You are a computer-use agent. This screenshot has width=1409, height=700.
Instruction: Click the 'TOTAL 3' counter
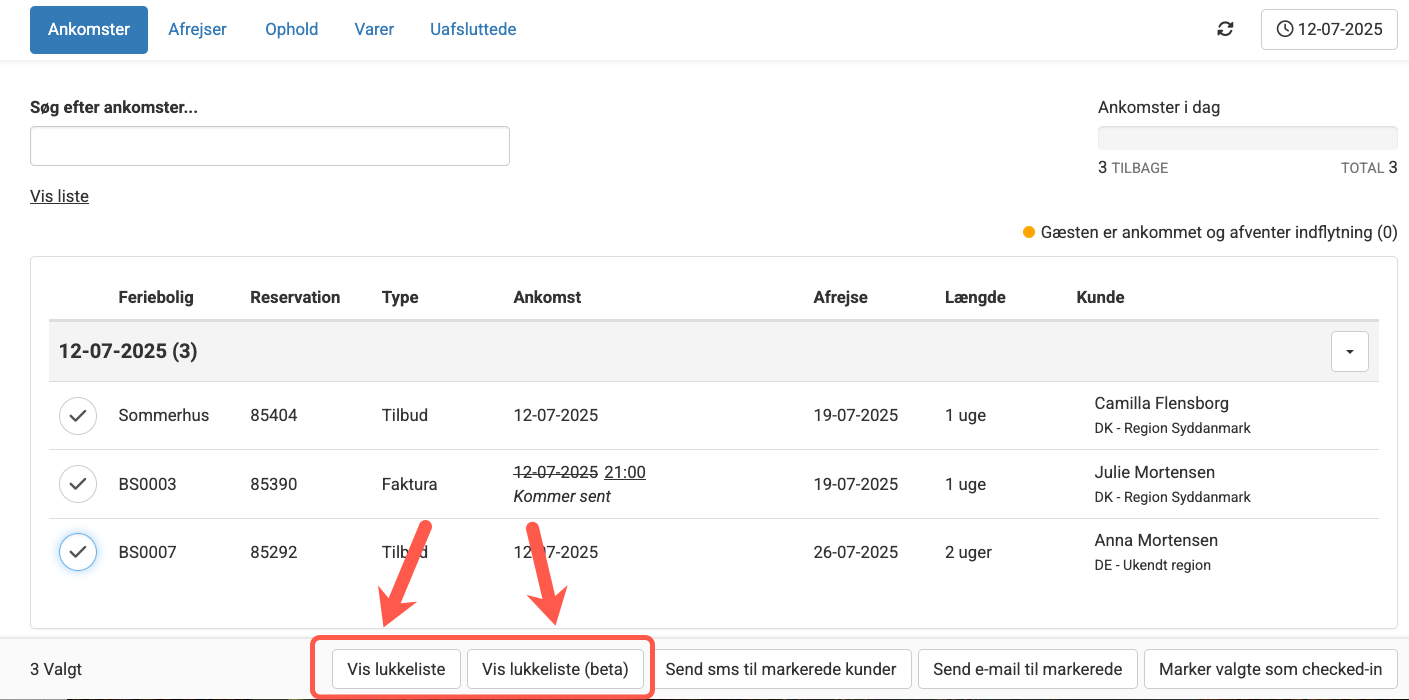pos(1369,168)
